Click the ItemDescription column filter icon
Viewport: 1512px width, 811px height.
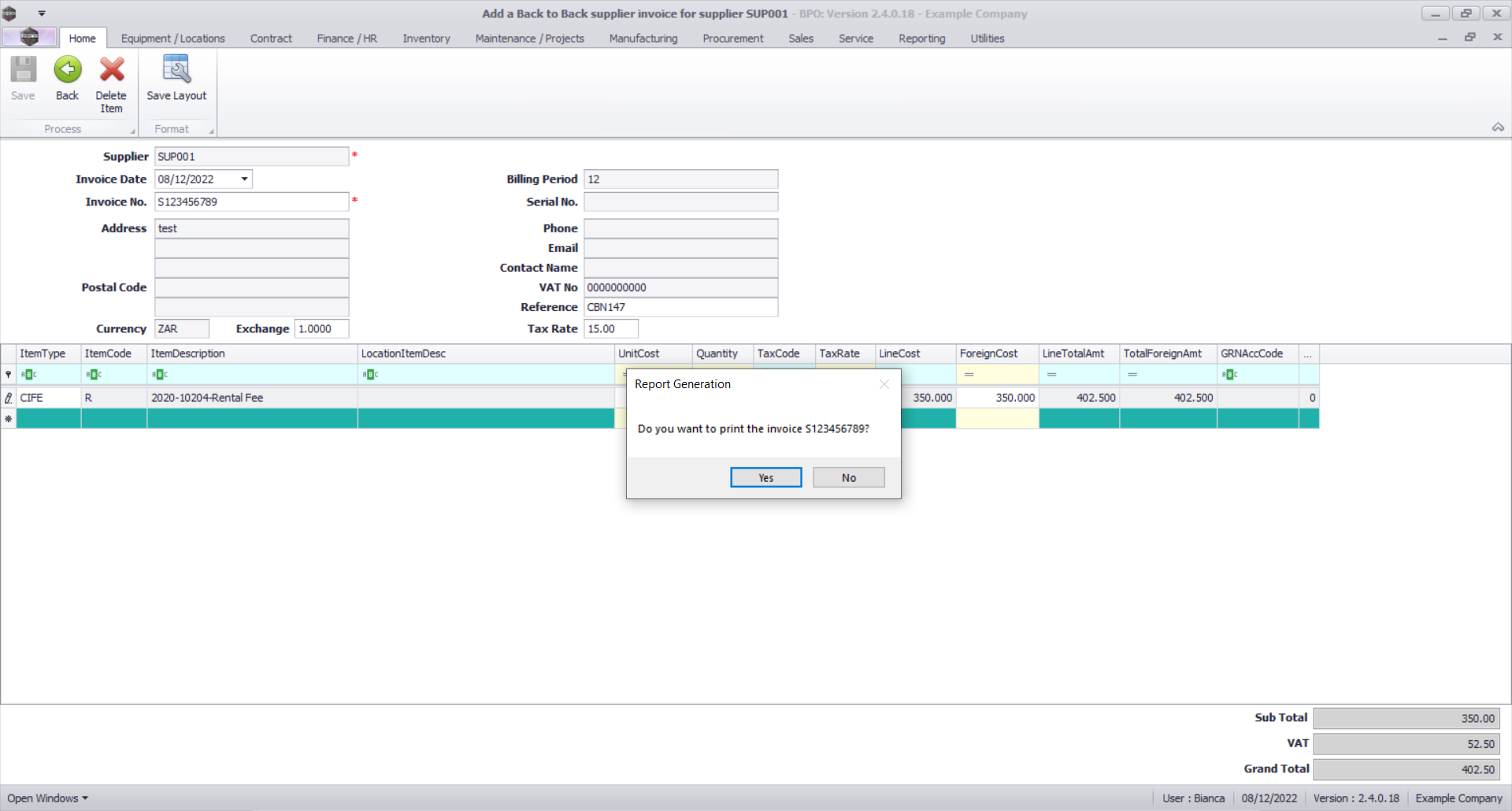coord(160,375)
